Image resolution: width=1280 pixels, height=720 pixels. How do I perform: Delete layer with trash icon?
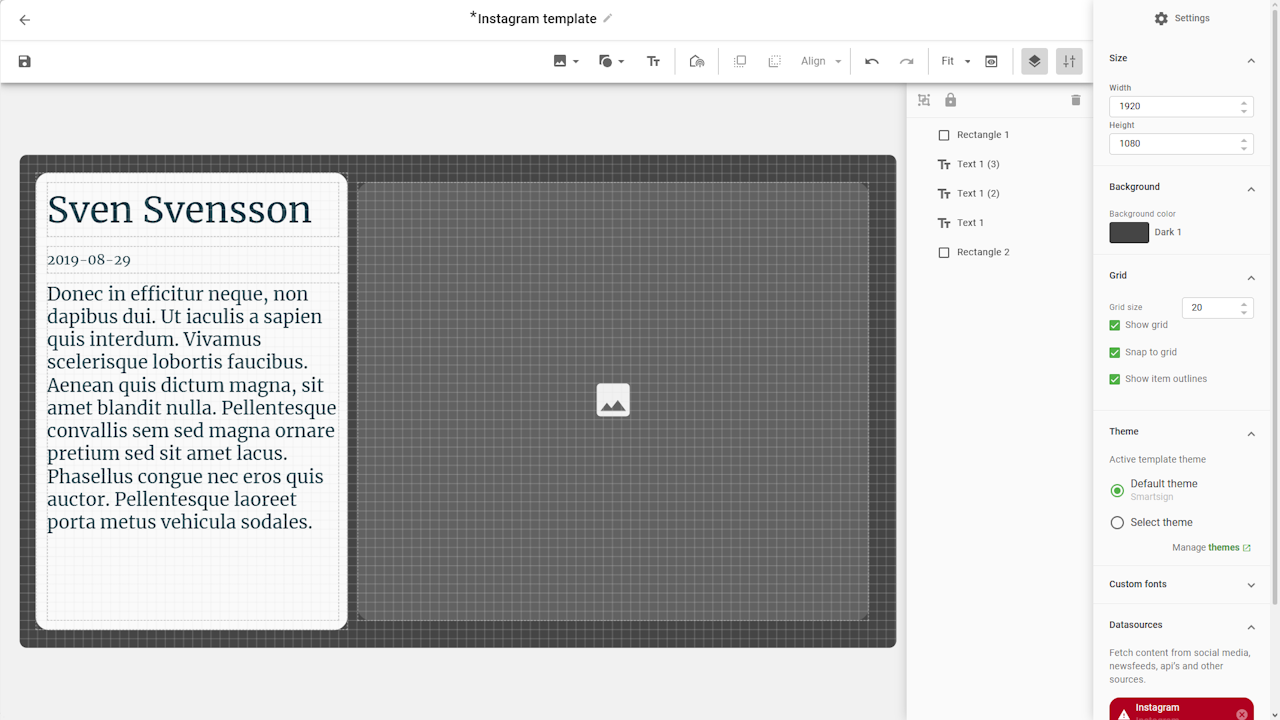click(x=1076, y=100)
